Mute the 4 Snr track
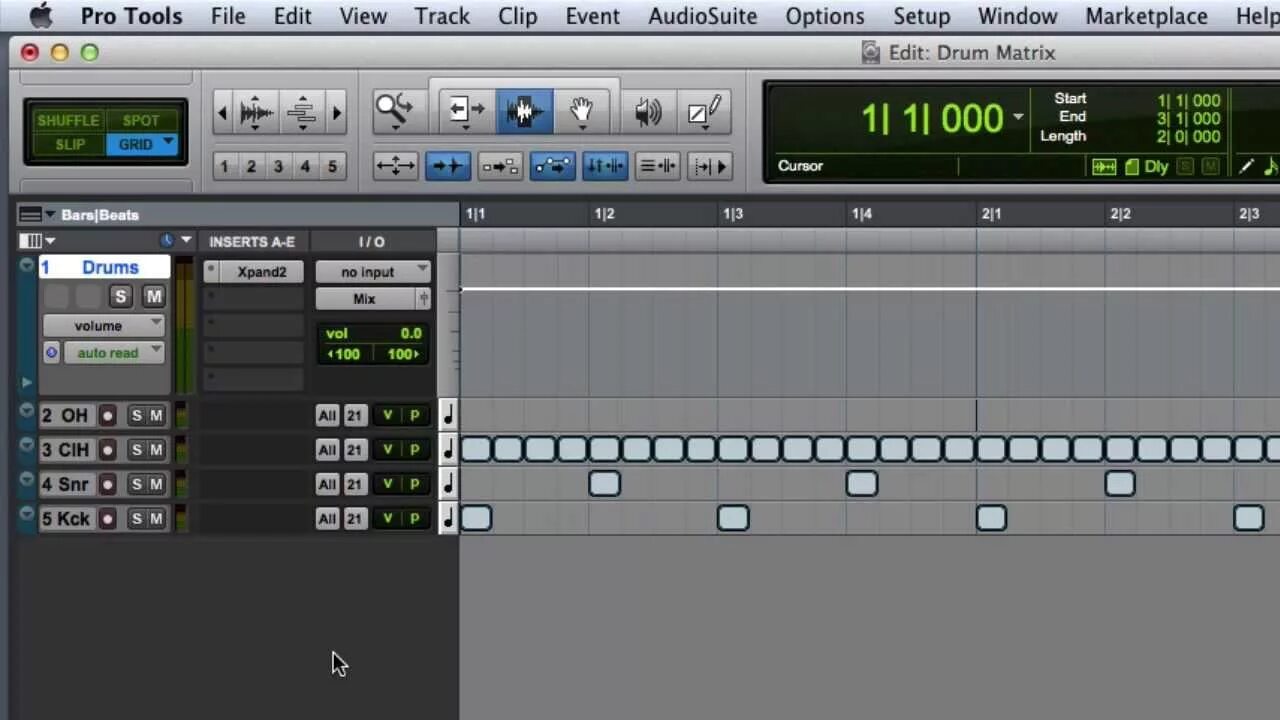Image resolution: width=1280 pixels, height=720 pixels. point(156,484)
